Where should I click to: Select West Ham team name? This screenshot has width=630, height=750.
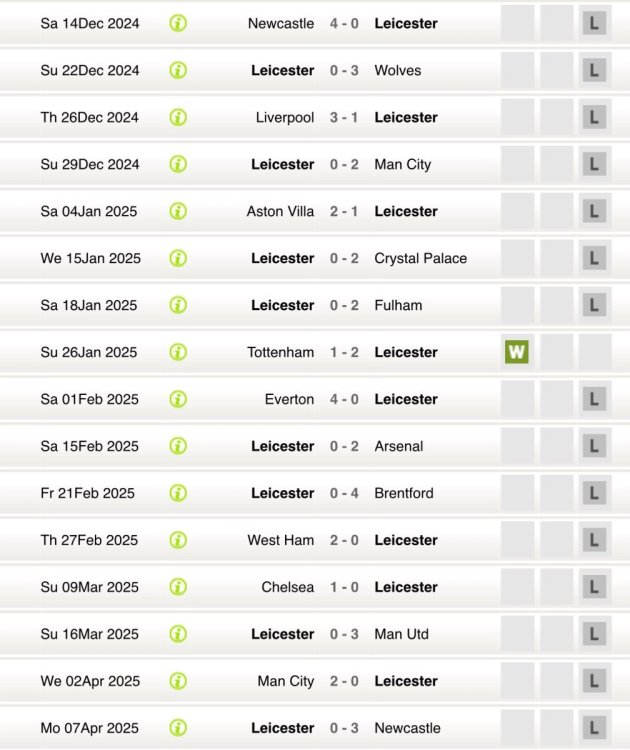[x=281, y=540]
